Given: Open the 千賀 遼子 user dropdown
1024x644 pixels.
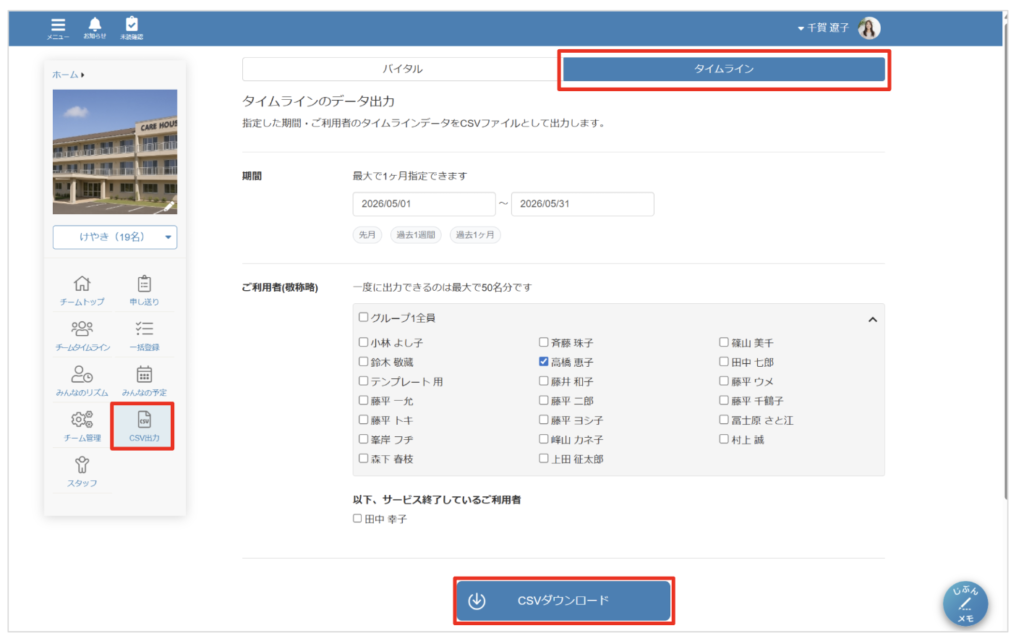Looking at the screenshot, I should 823,28.
